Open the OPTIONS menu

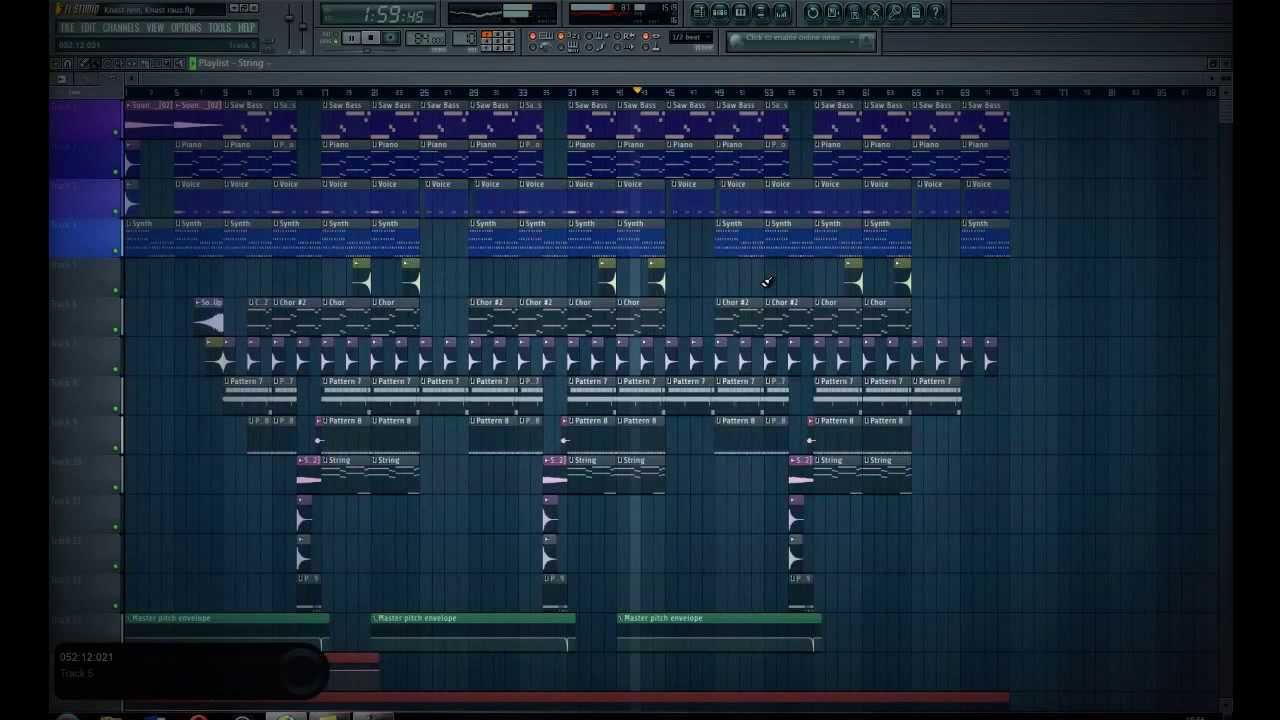point(186,28)
